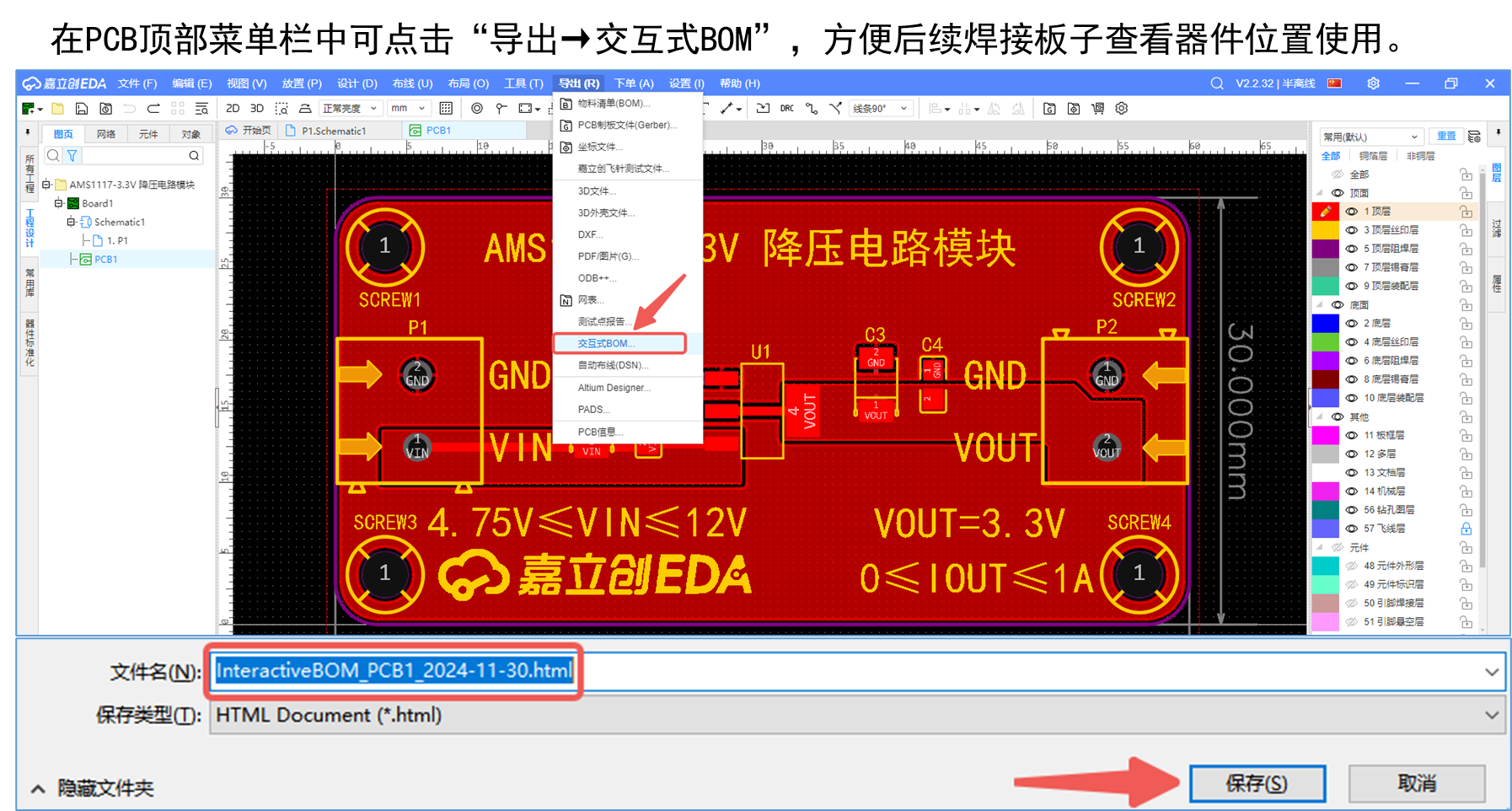This screenshot has height=811, width=1512.
Task: Click the 1 顶层 red color swatch
Action: point(1326,212)
